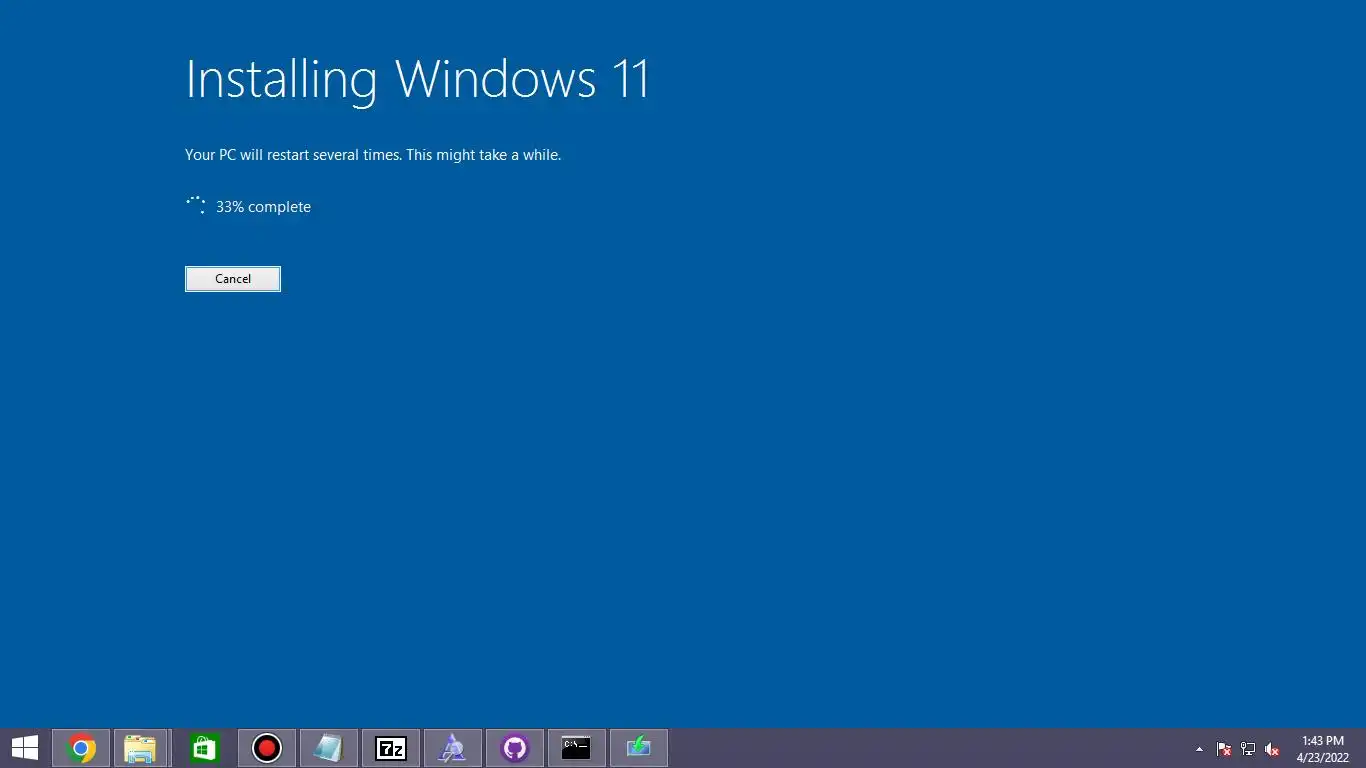Open the green Windows Store icon
1366x768 pixels.
coord(205,748)
